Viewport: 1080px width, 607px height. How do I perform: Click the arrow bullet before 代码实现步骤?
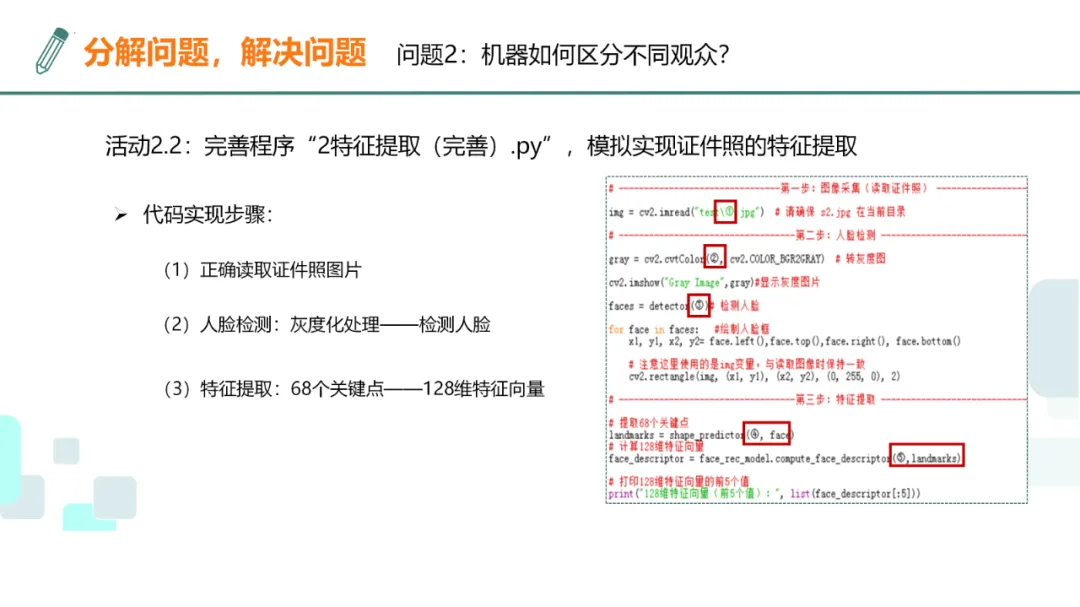(121, 216)
